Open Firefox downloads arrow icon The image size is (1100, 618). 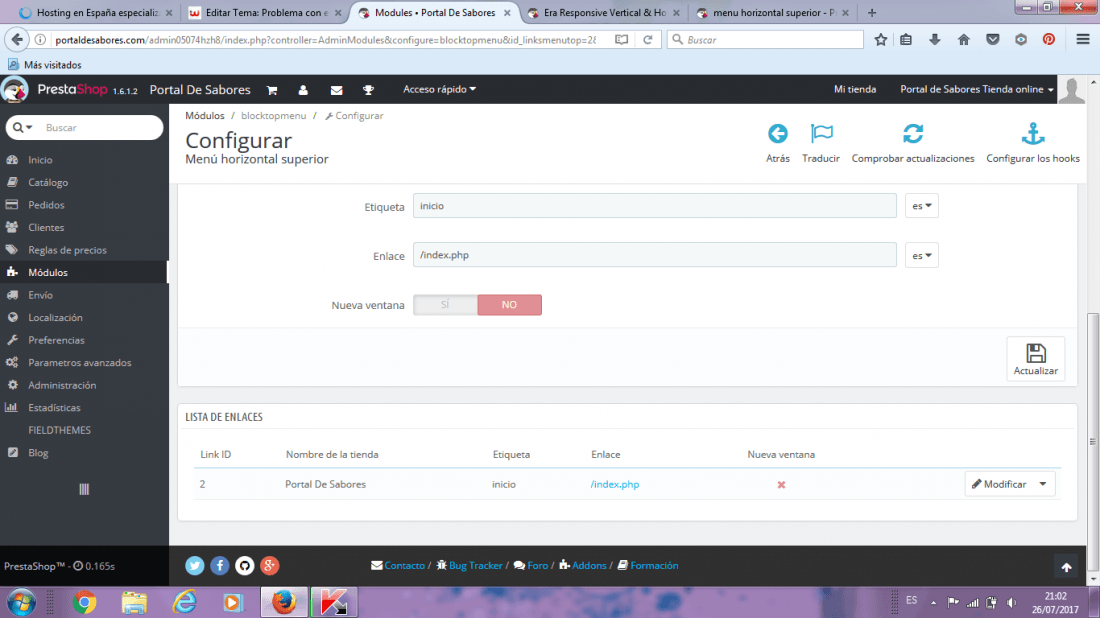tap(934, 40)
